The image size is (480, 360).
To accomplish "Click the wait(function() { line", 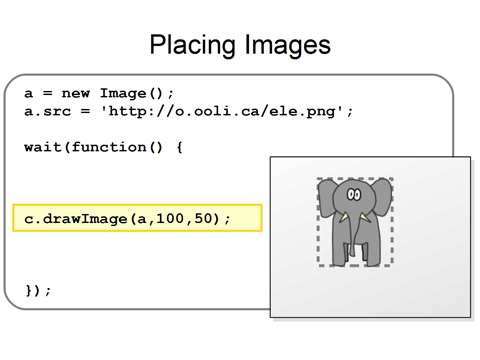I will coord(103,147).
